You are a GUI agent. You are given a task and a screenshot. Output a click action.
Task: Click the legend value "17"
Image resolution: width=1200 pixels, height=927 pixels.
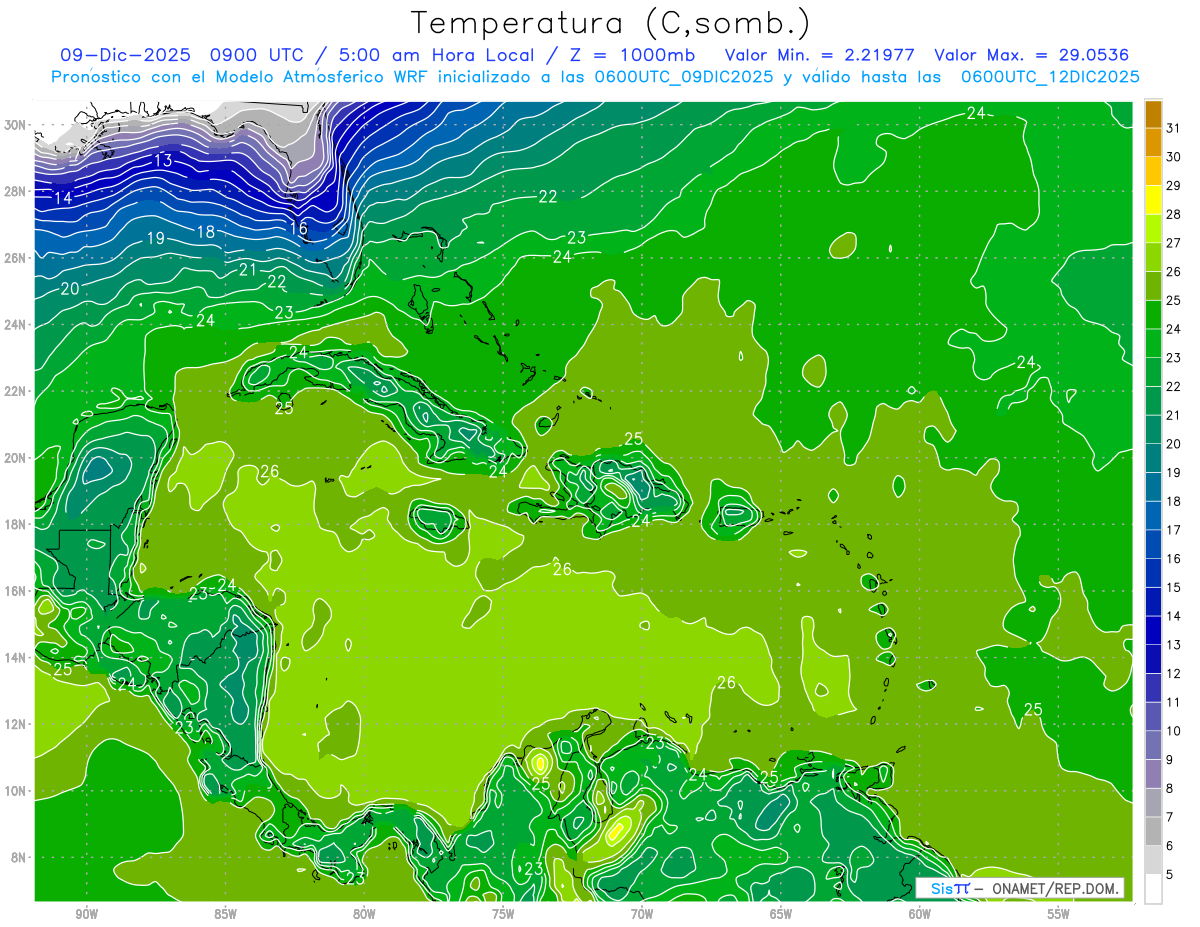click(x=1174, y=530)
